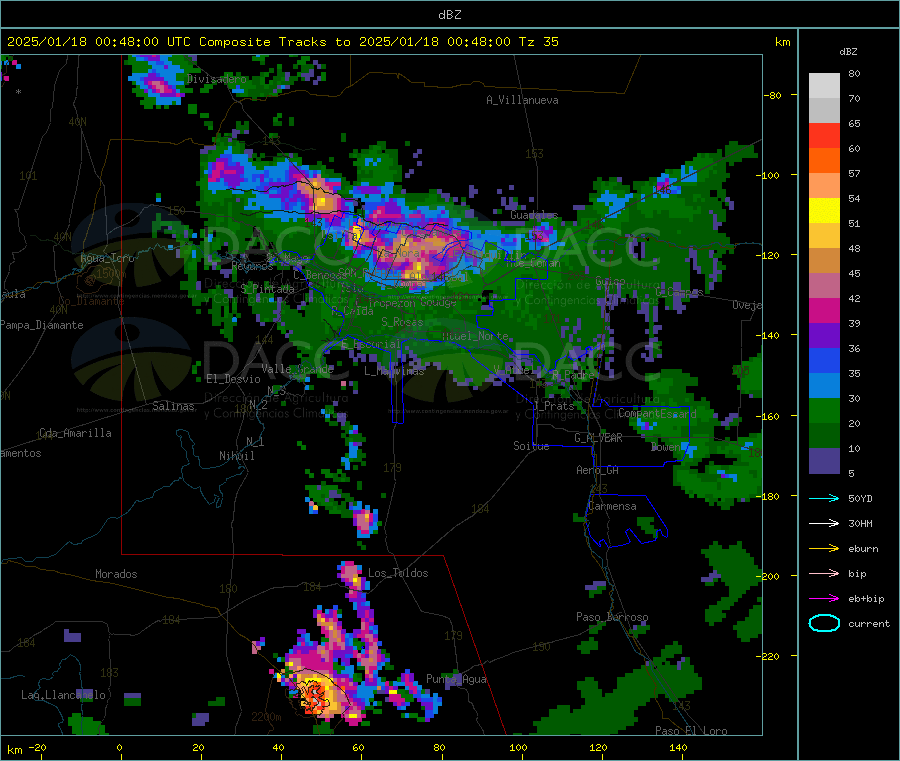Click the 'Divisadero' place label
Viewport: 900px width, 761px height.
coord(216,79)
